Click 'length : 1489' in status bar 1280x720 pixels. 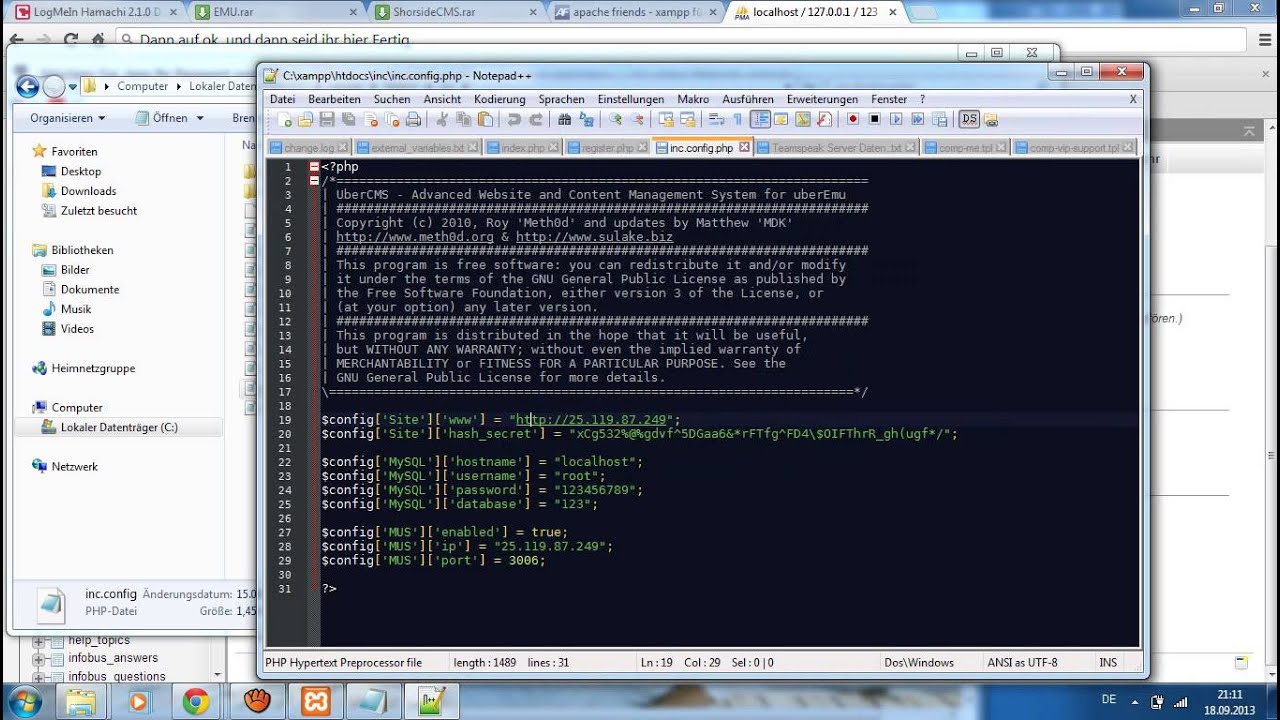pos(484,662)
